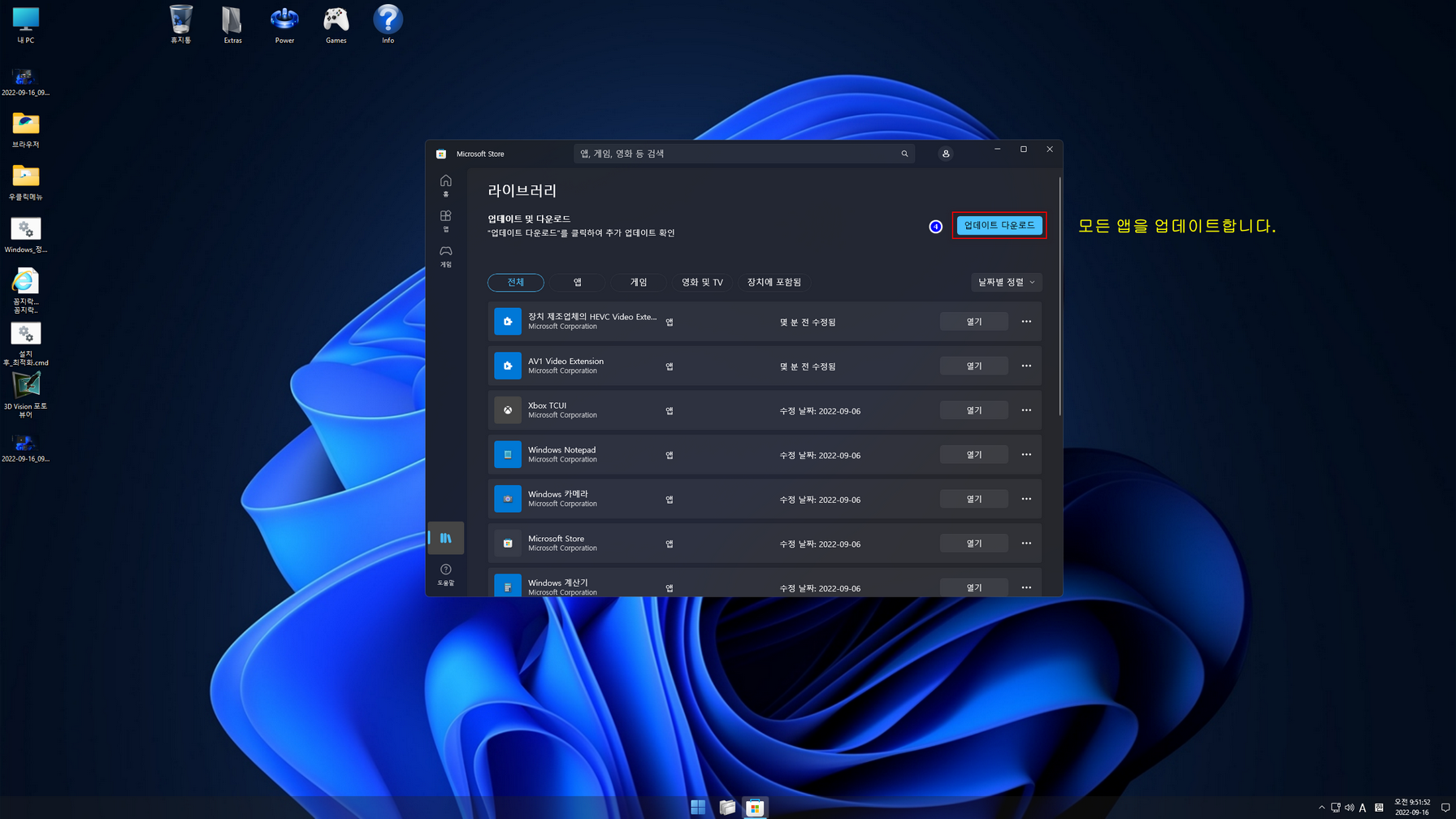Click 열기 for Windows Notepad
The height and width of the screenshot is (819, 1456).
[974, 455]
